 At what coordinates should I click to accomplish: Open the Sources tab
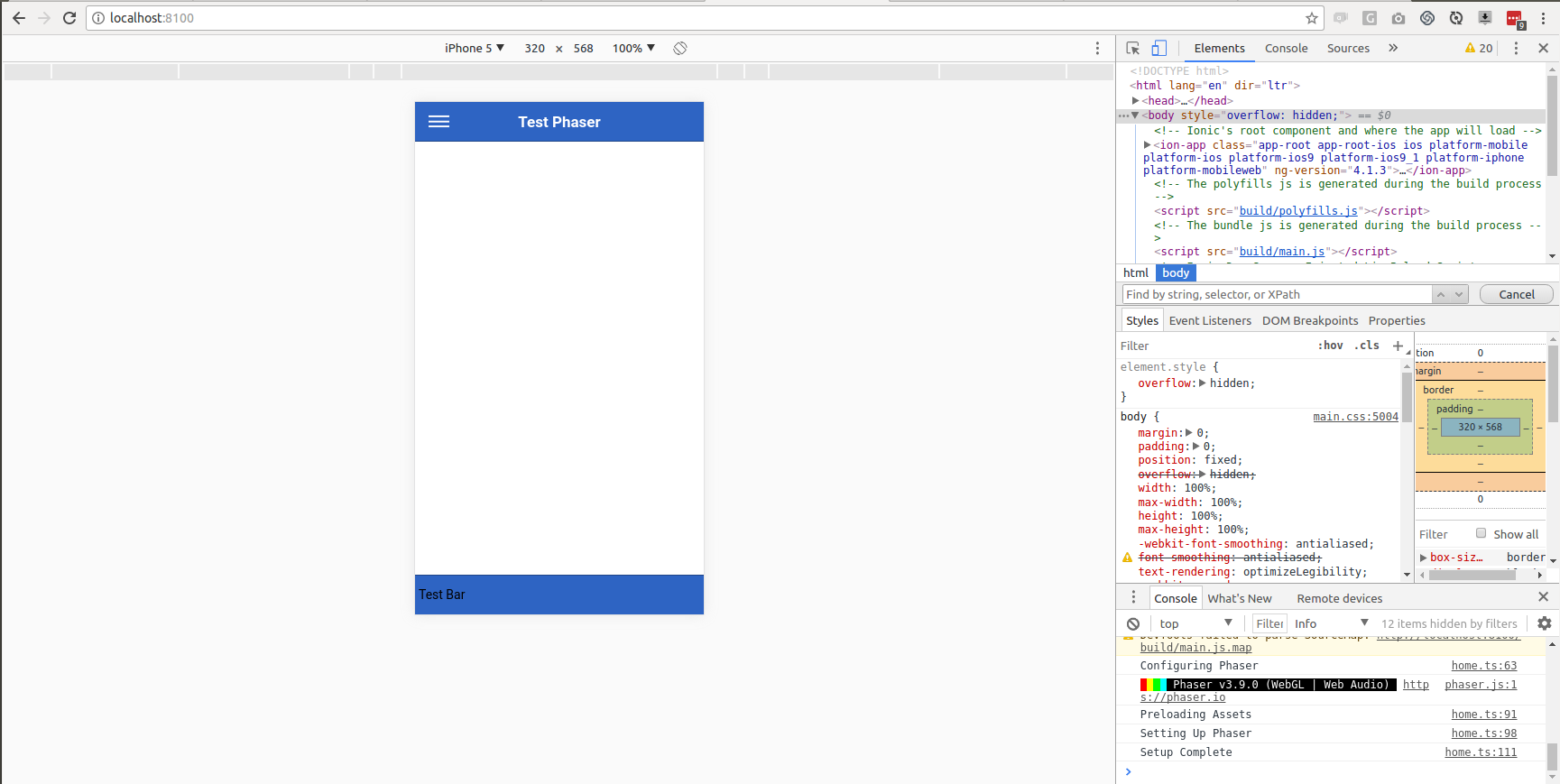tap(1348, 48)
